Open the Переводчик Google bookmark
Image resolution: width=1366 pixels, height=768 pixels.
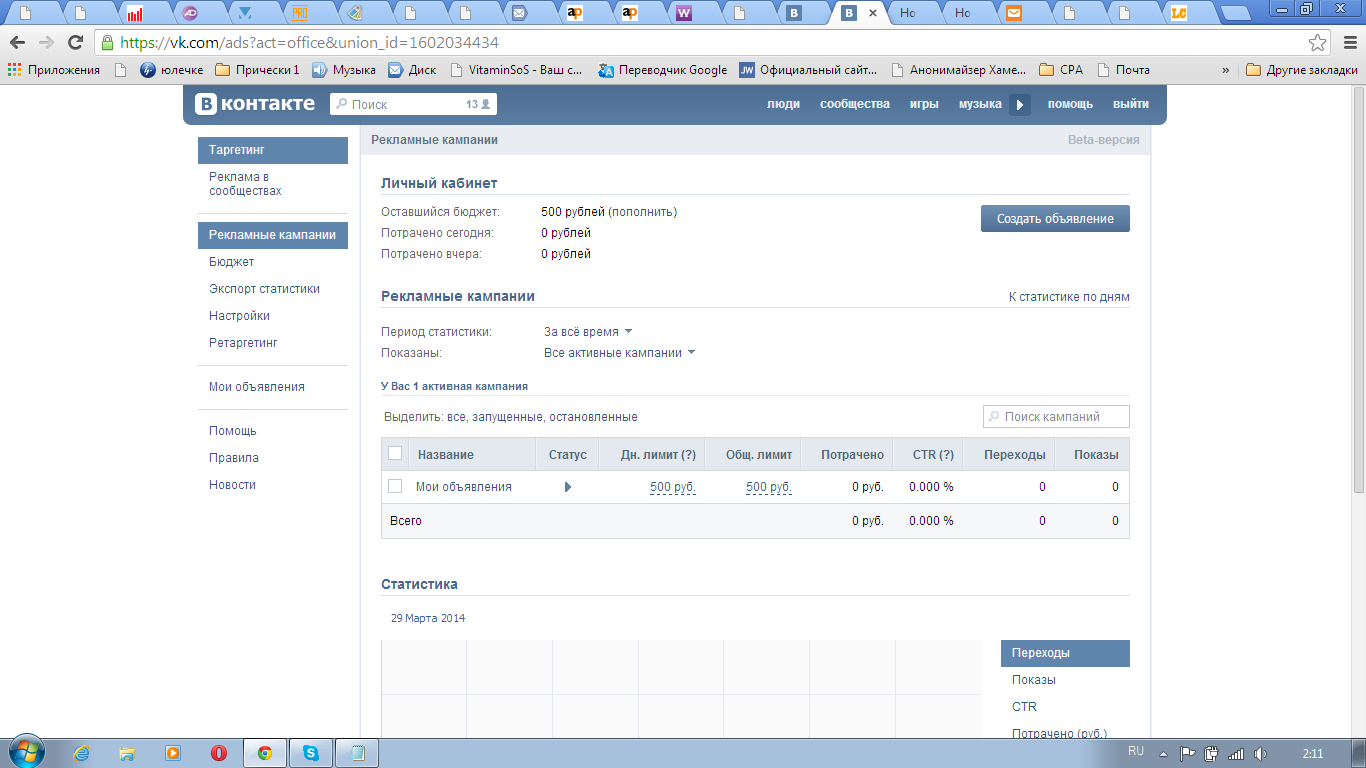663,70
